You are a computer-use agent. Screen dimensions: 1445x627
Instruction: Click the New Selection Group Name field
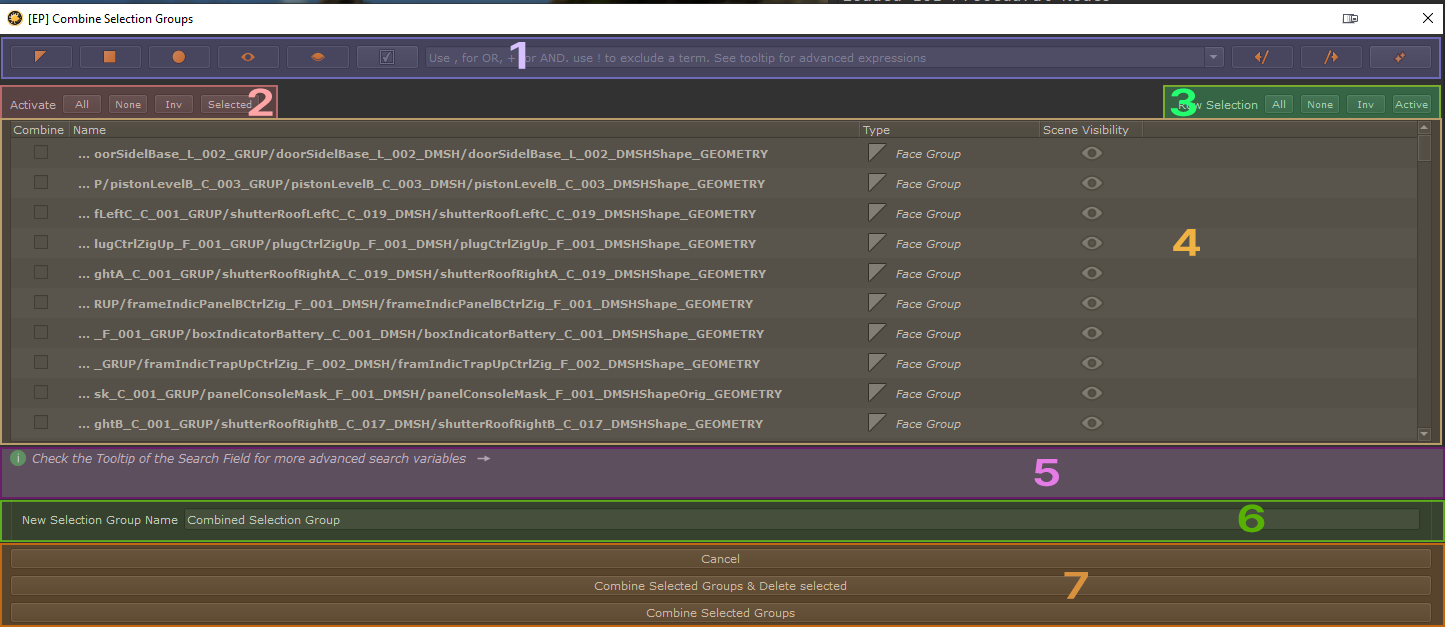[x=800, y=520]
